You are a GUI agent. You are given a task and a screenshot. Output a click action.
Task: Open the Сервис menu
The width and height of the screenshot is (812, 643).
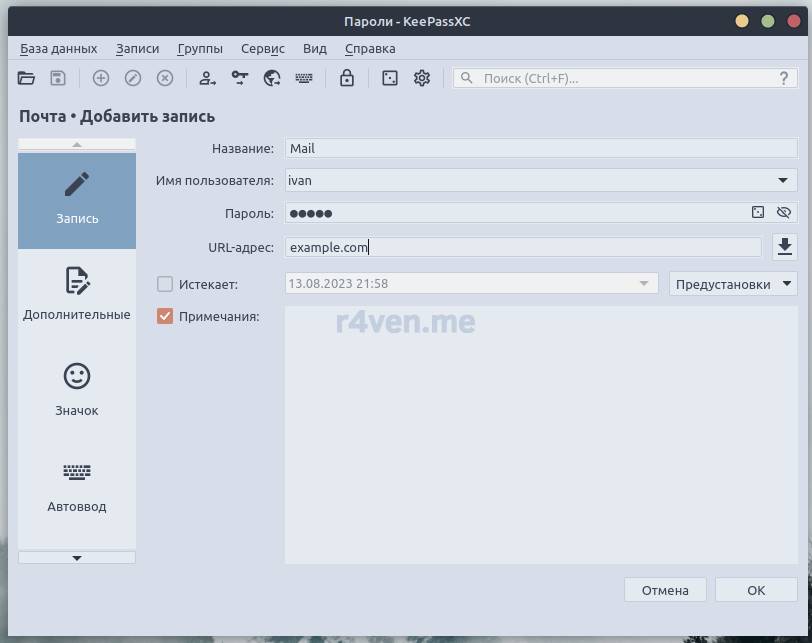point(262,48)
